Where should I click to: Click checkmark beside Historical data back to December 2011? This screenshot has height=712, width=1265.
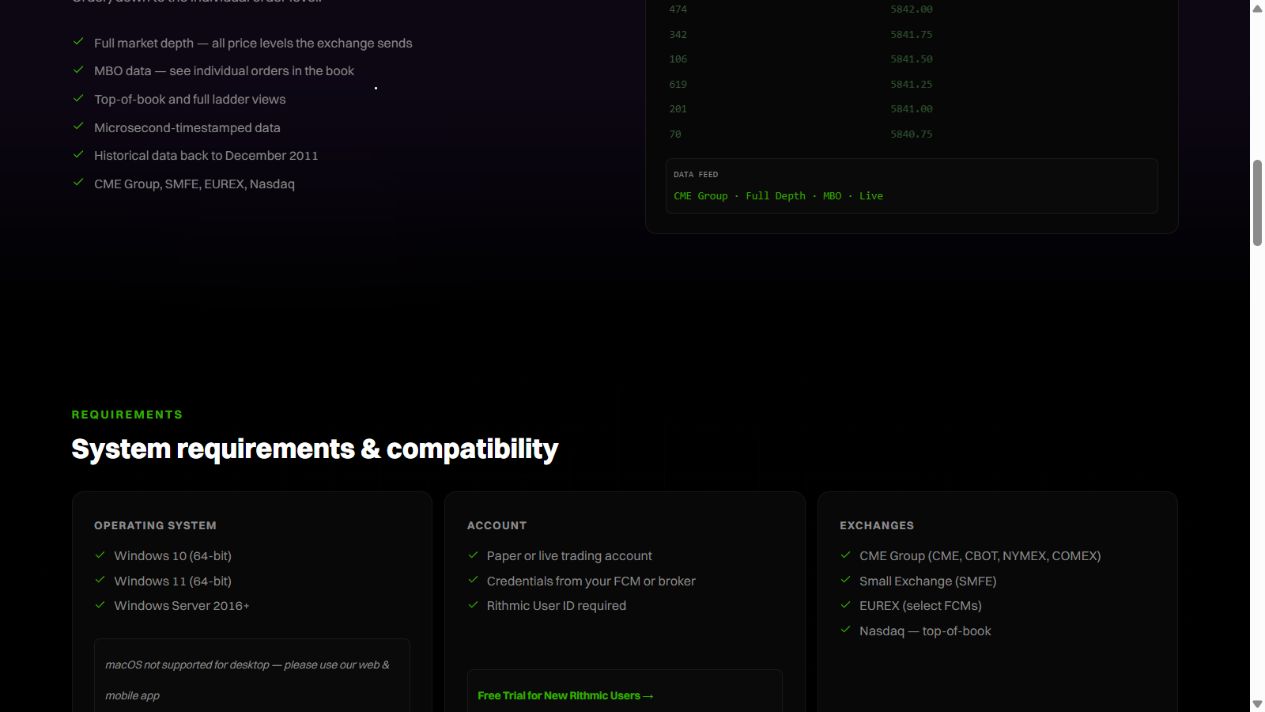click(x=78, y=154)
